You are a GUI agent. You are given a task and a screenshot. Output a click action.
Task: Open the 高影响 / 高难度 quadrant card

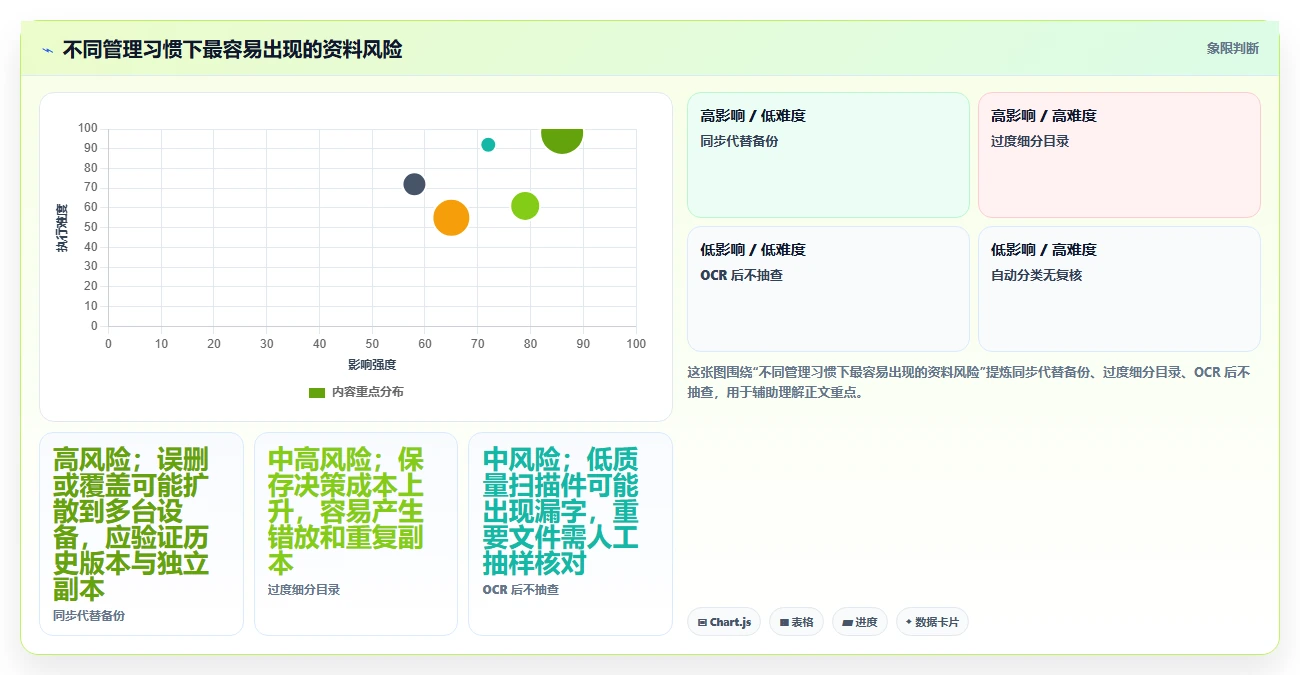tap(1119, 155)
